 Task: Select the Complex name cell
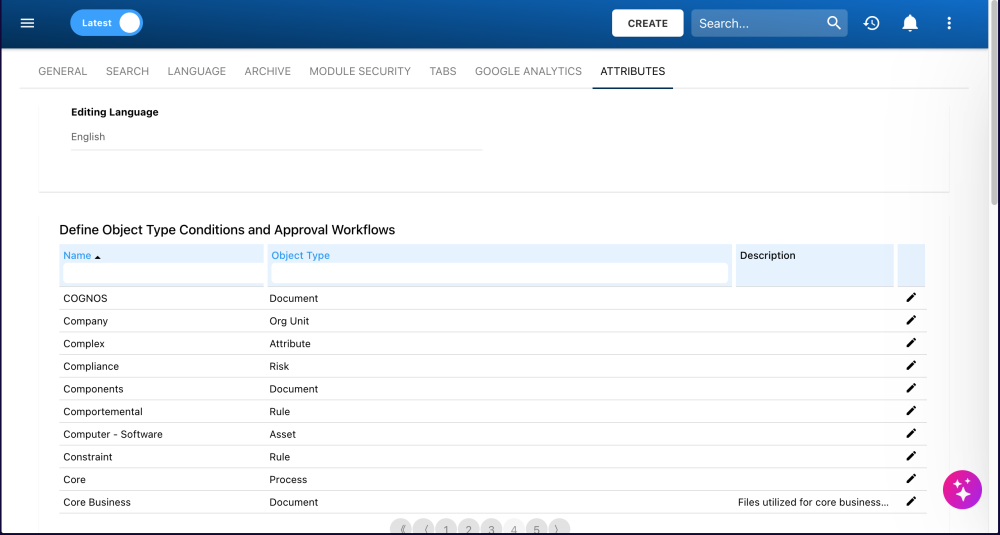point(84,344)
